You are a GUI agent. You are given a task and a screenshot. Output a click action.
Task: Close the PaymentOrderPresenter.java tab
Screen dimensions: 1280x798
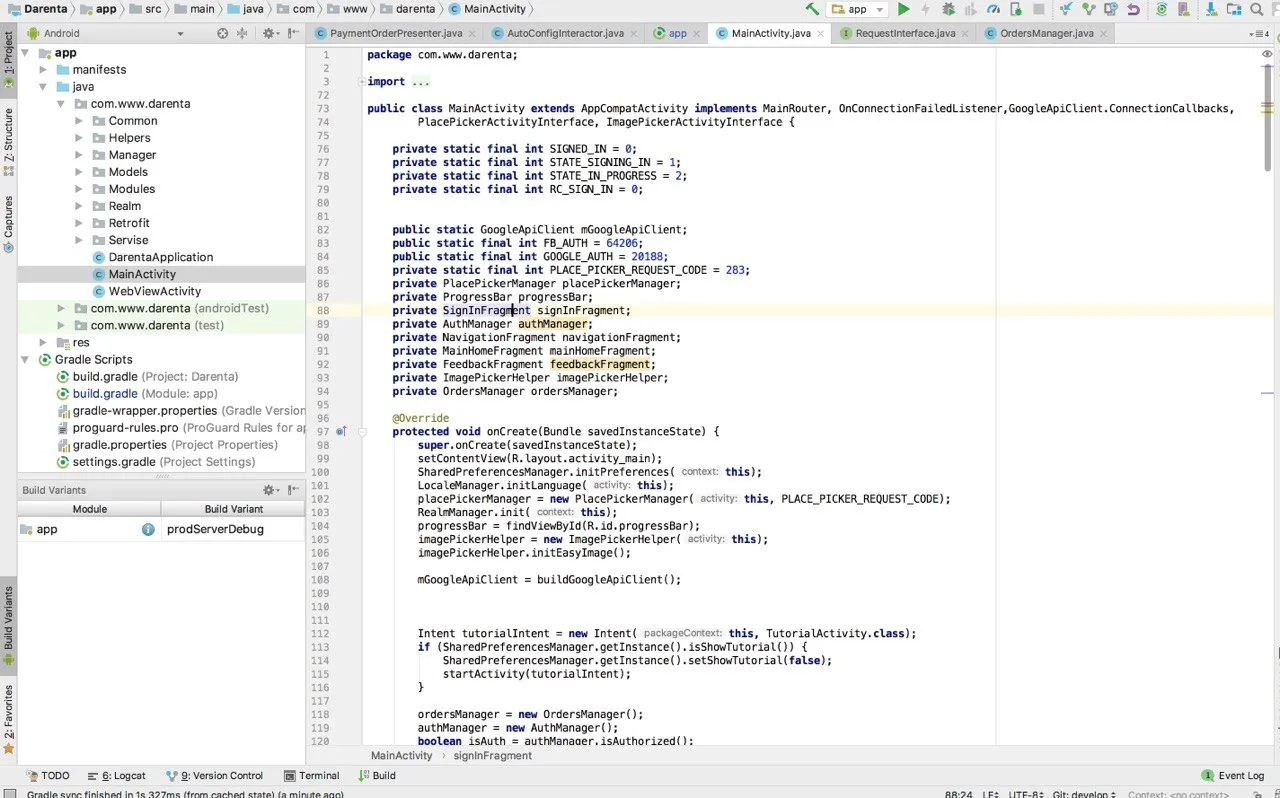(x=471, y=33)
